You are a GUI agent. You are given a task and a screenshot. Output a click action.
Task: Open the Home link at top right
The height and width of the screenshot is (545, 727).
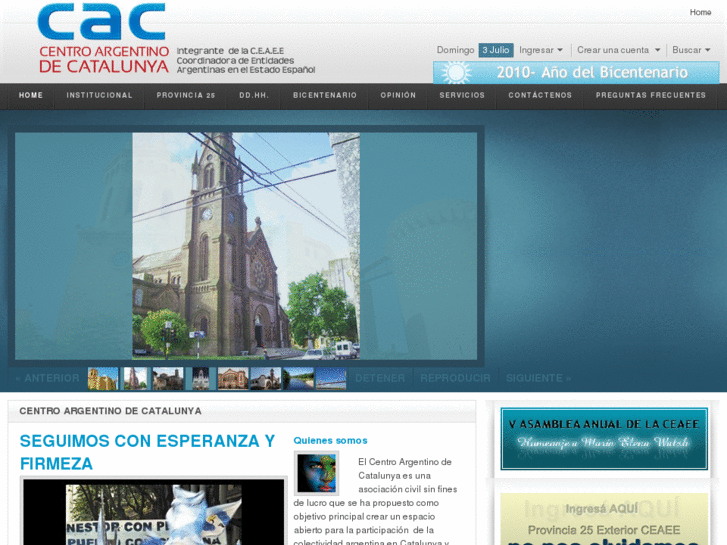(x=700, y=13)
